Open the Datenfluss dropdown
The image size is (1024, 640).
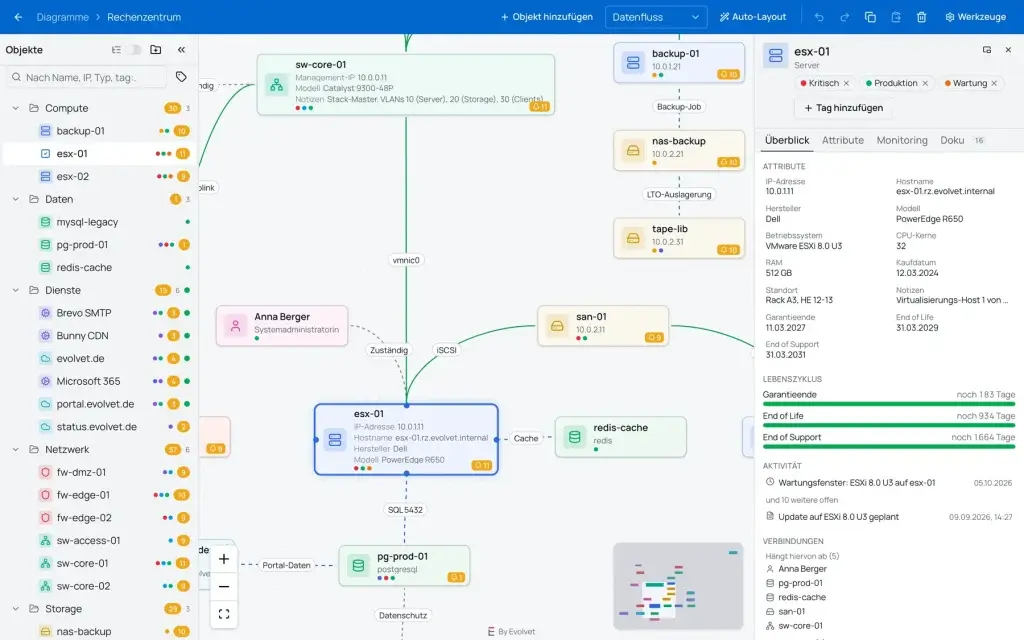[x=656, y=17]
